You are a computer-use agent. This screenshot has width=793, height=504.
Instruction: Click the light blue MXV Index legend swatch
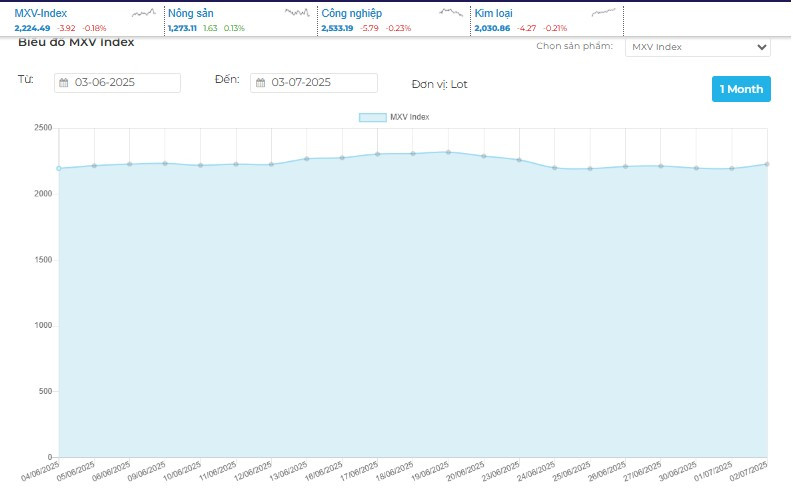click(x=372, y=117)
